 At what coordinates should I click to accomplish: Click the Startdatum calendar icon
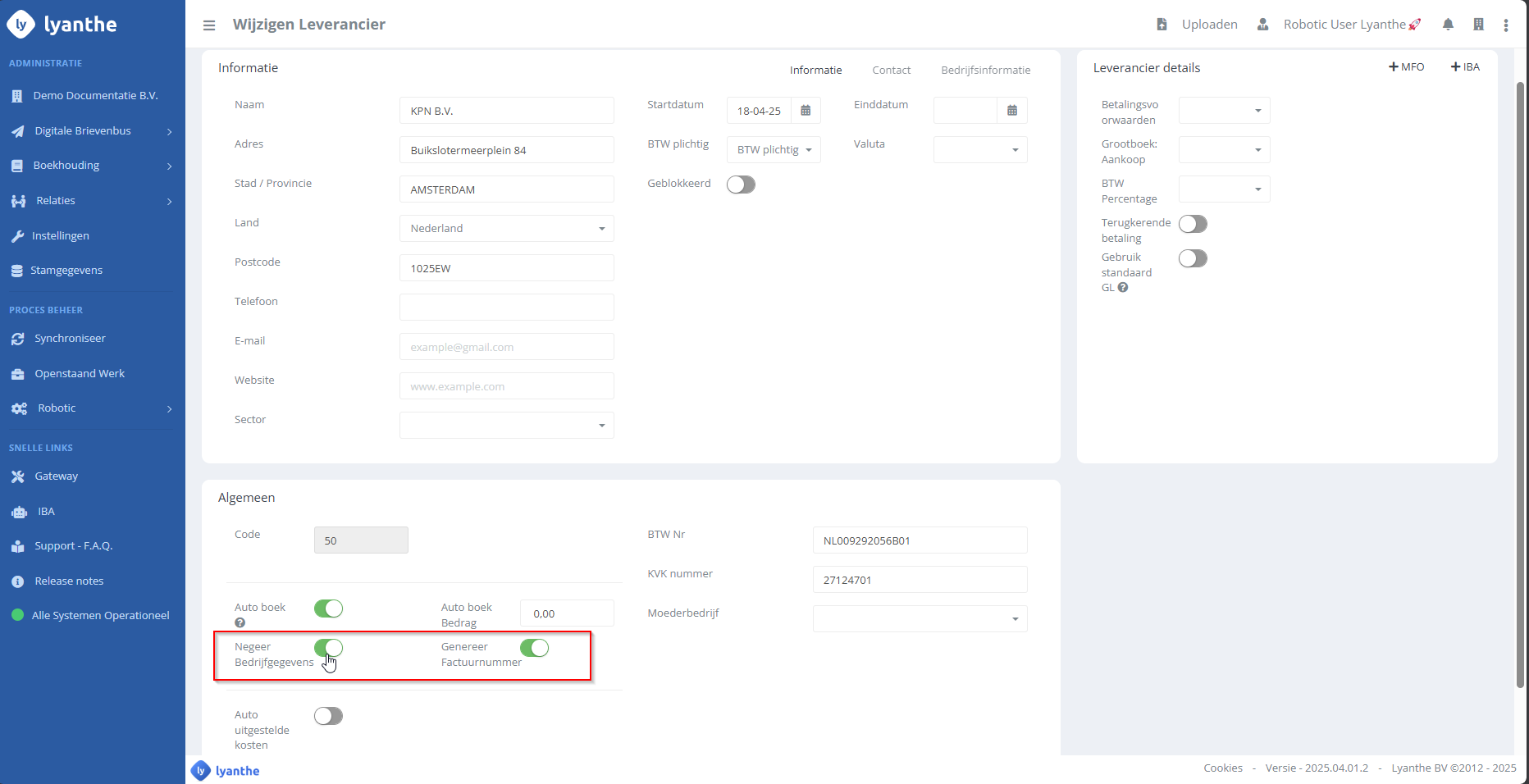pyautogui.click(x=806, y=111)
